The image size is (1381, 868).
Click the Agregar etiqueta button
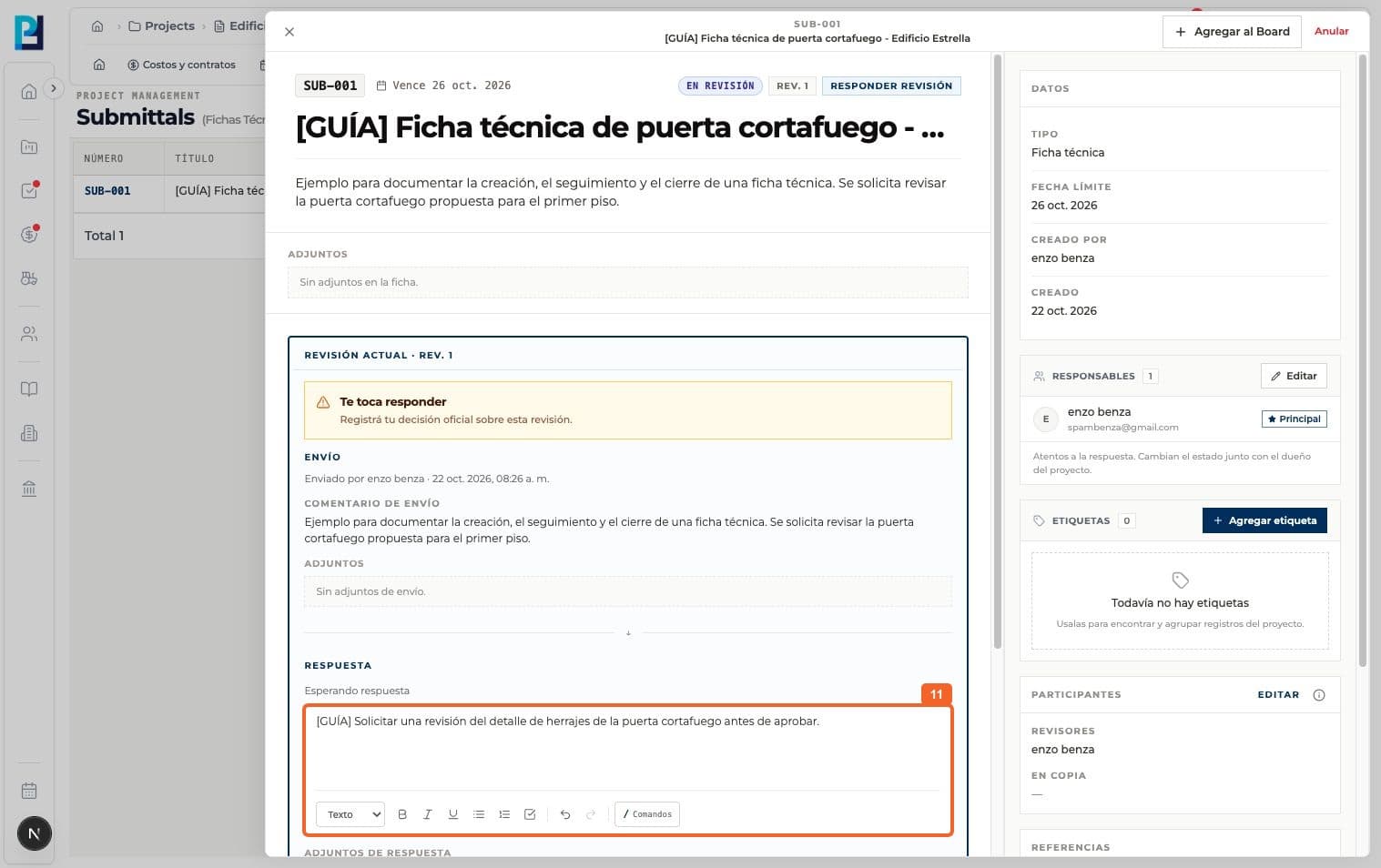point(1264,520)
